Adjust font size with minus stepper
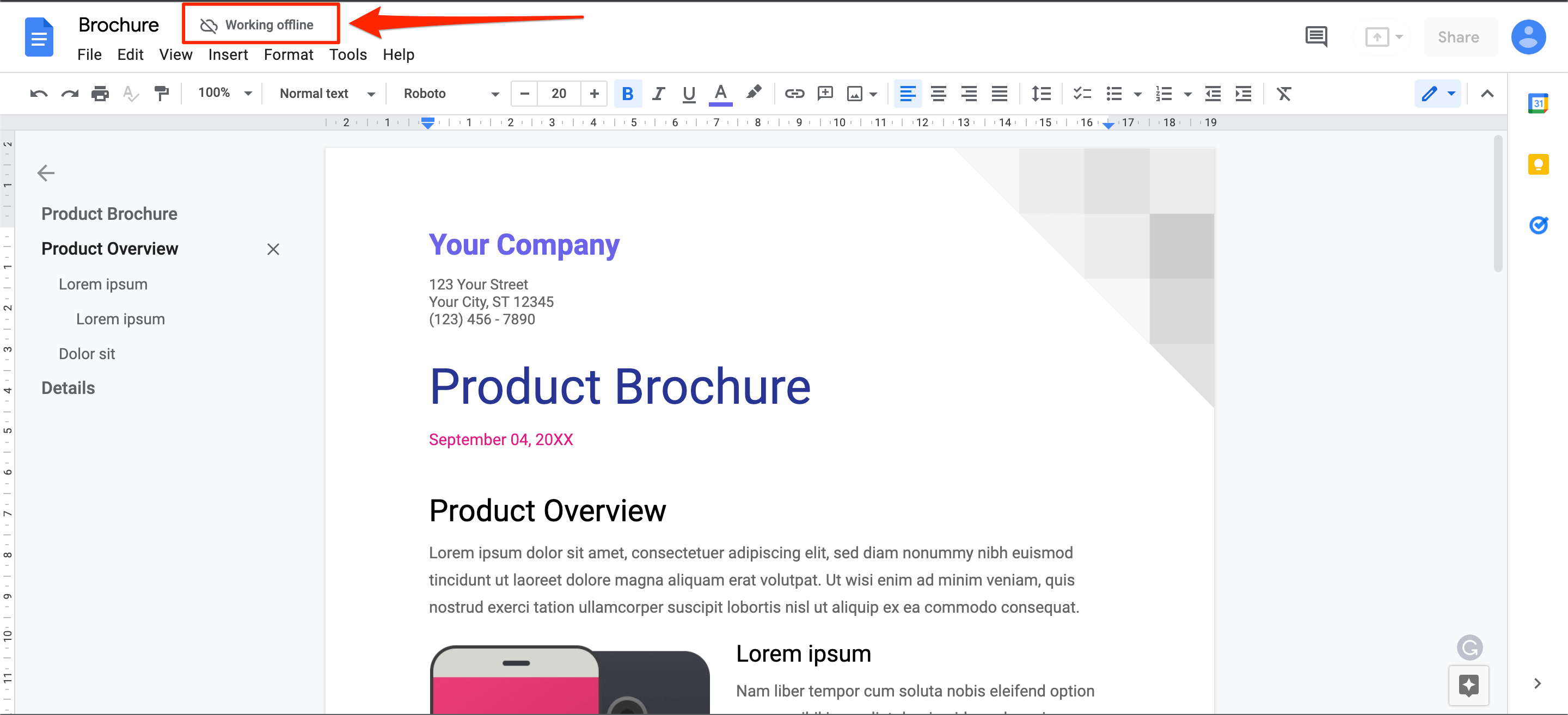This screenshot has height=715, width=1568. [524, 93]
